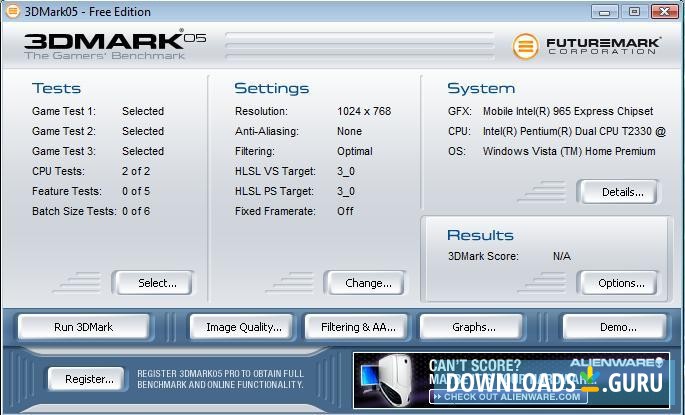Click the Futuremark Corporation logo text

coord(603,46)
